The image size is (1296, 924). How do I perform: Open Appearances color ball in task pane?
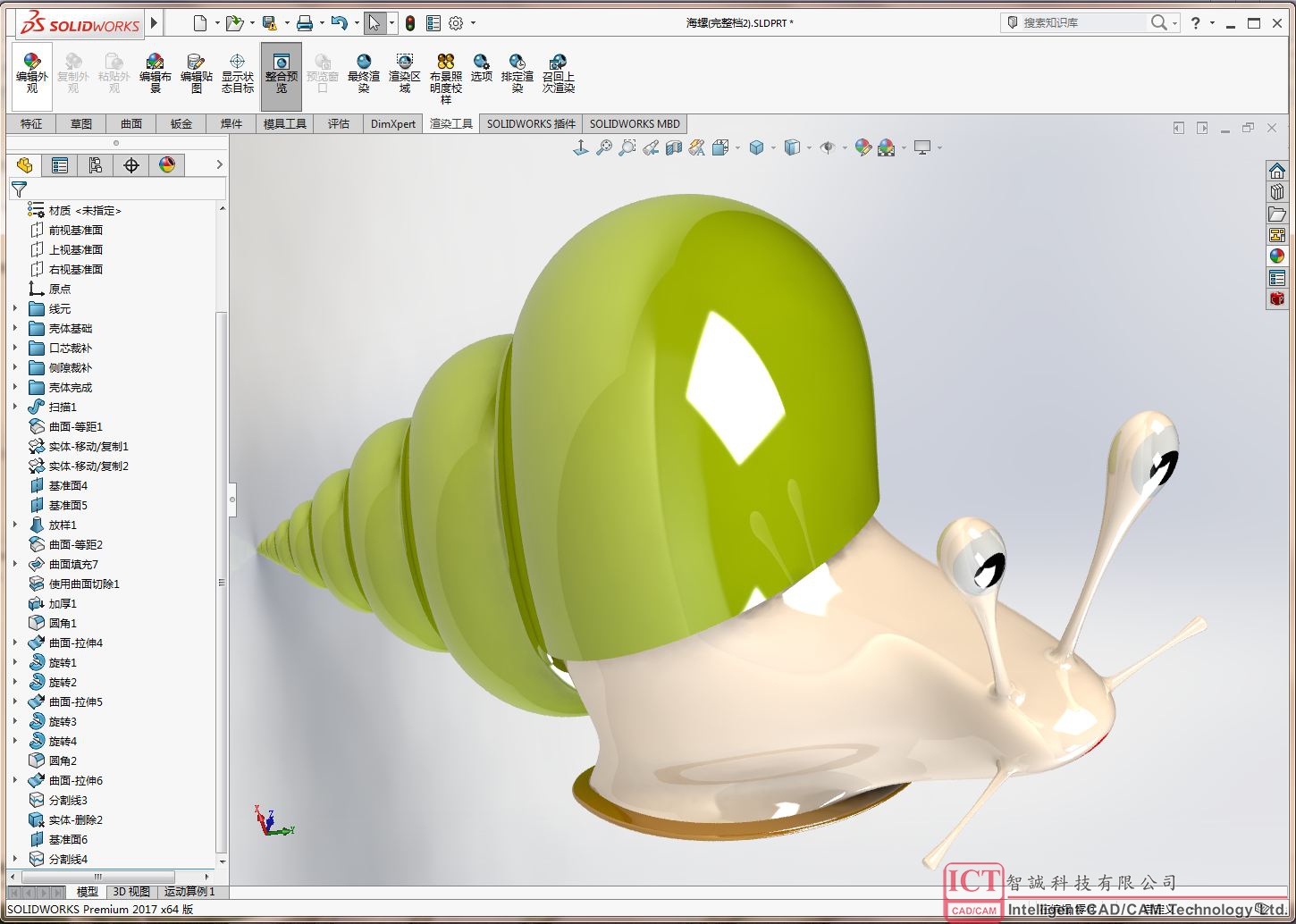pyautogui.click(x=1277, y=256)
